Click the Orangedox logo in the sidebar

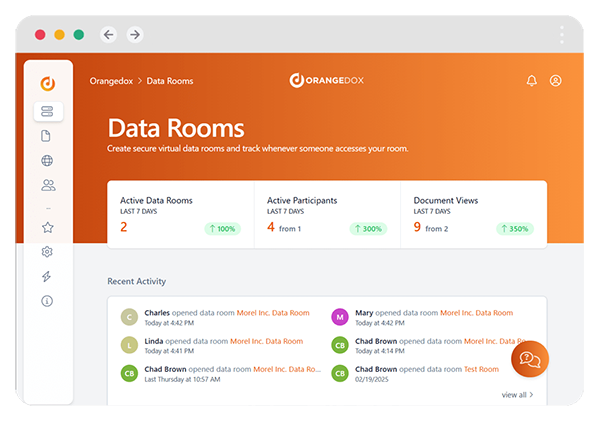tap(48, 83)
